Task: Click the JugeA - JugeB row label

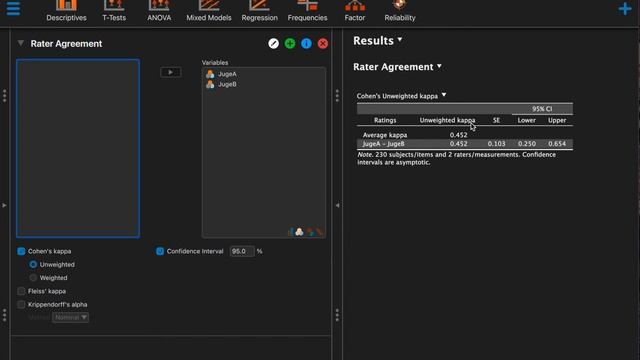Action: point(383,144)
